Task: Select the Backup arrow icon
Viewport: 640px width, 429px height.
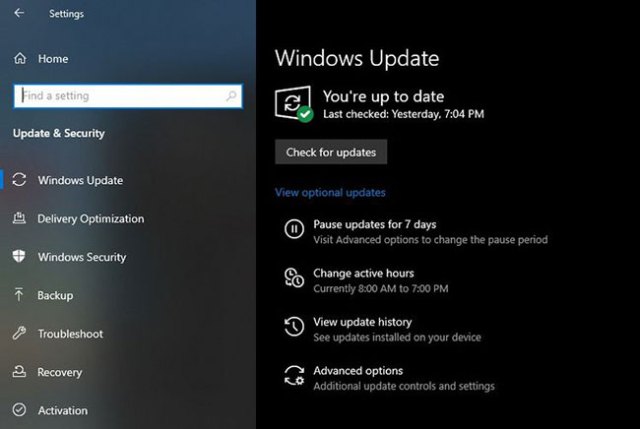Action: [19, 295]
